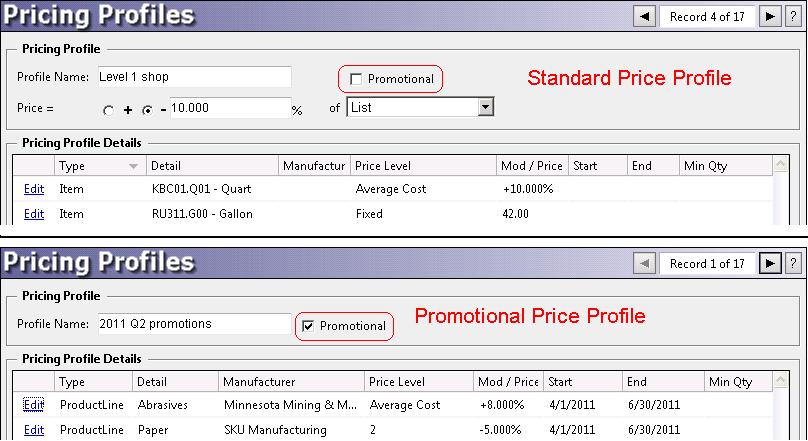The height and width of the screenshot is (441, 808).
Task: Click previous record arrow in bottom panel
Action: pyautogui.click(x=645, y=264)
